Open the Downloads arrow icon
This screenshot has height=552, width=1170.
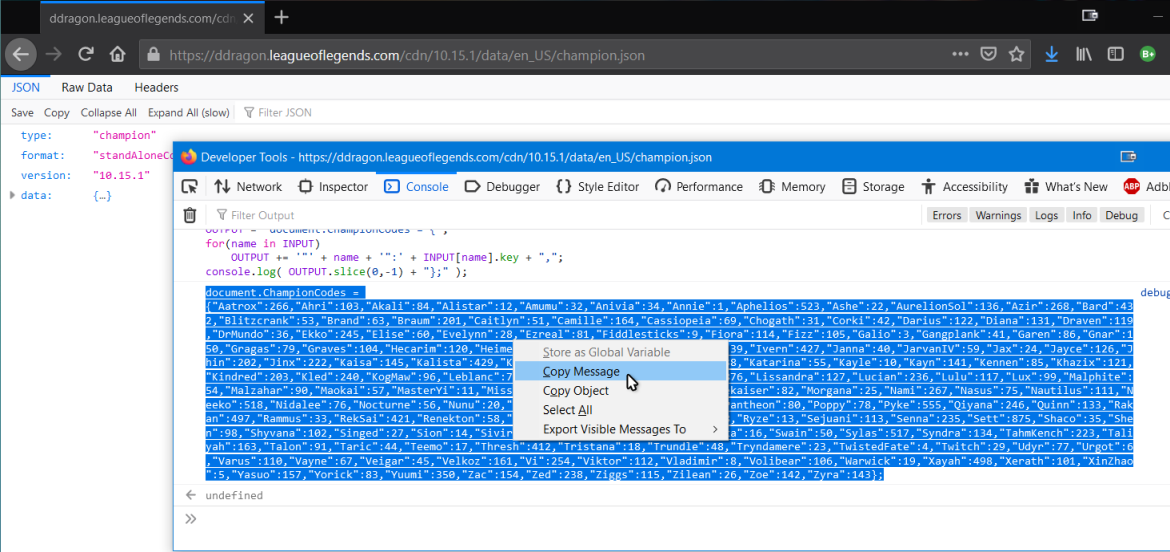point(1051,54)
